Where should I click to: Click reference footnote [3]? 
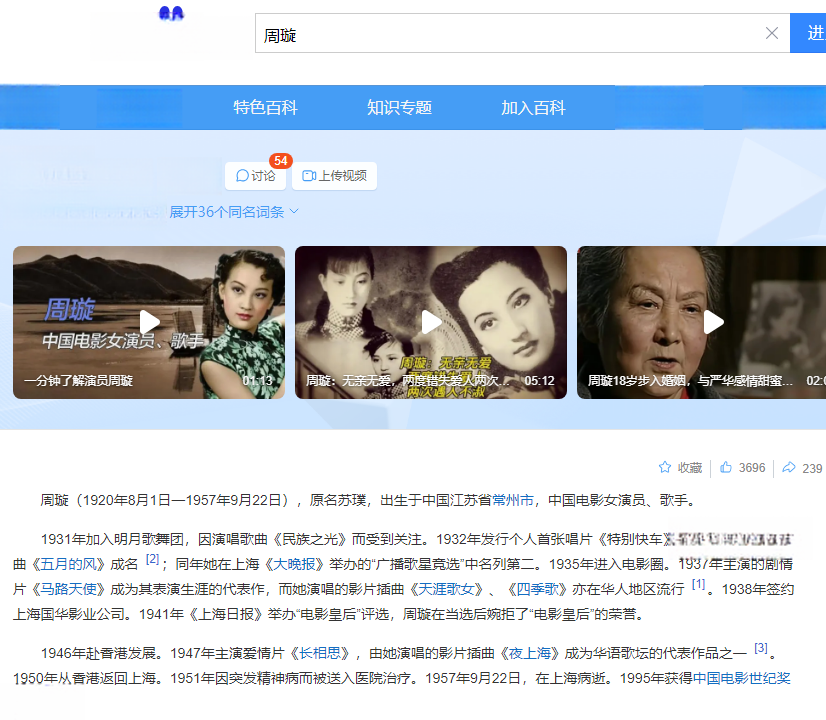tap(761, 648)
